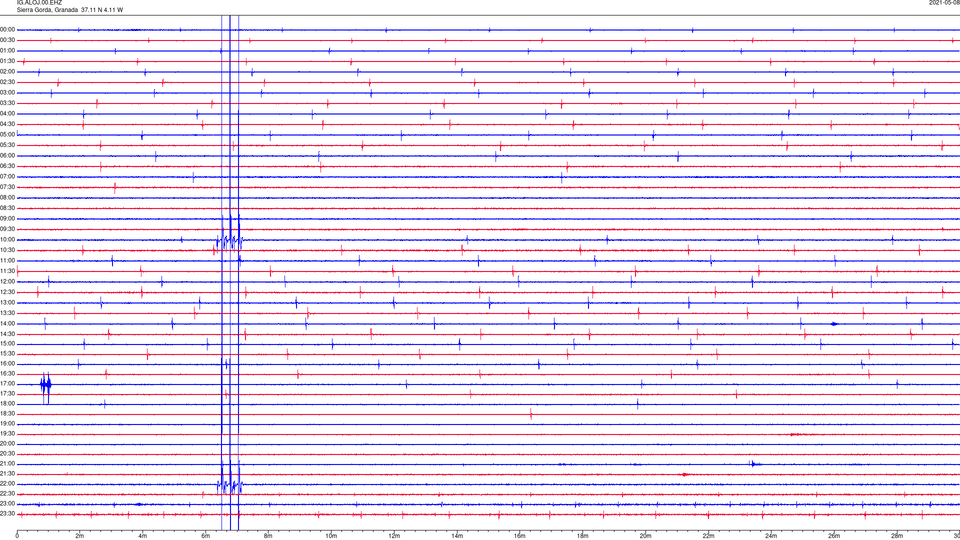The height and width of the screenshot is (540, 960).
Task: Pick the 22m axis tick label
Action: 708,536
